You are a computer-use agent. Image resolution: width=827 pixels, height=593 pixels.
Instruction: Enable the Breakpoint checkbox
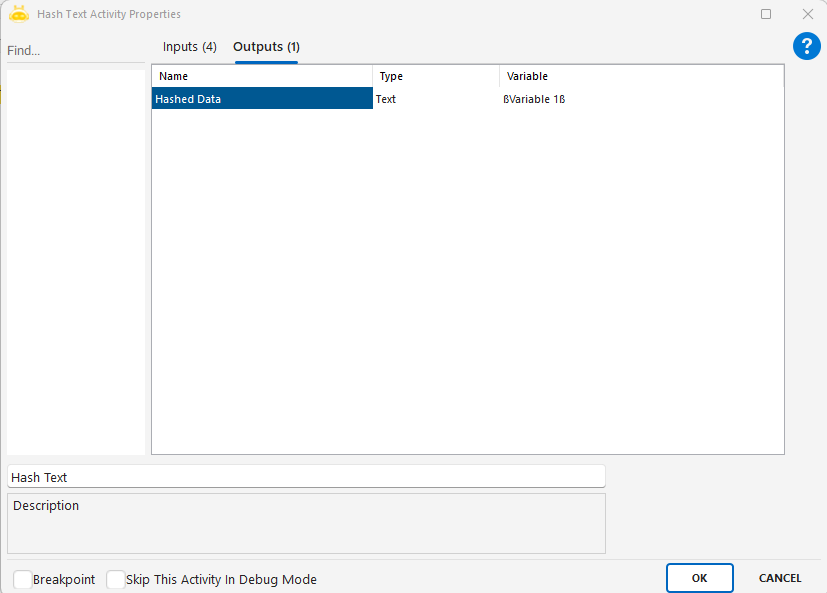(23, 579)
